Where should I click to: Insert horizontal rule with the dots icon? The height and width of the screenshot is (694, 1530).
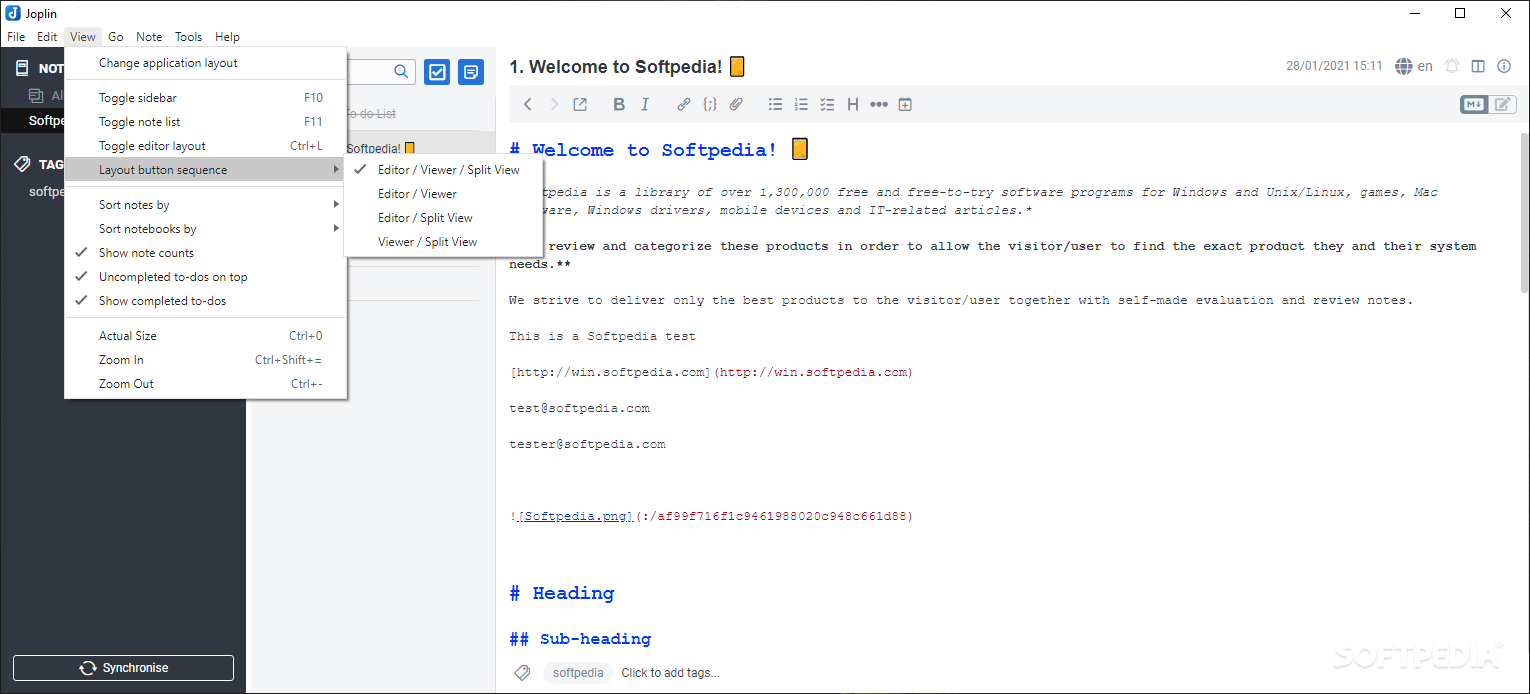pos(879,104)
